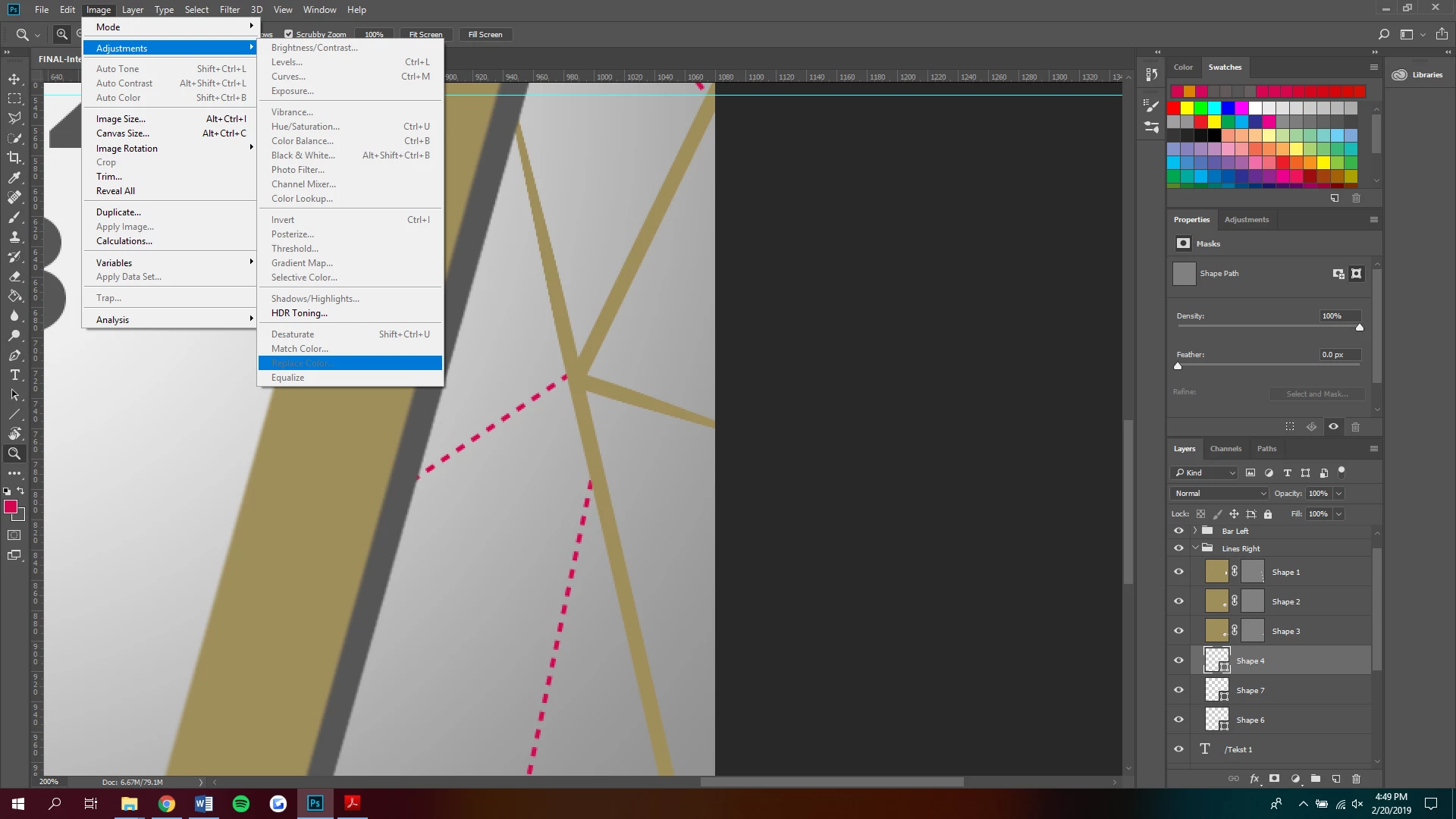Select the Crop tool

(x=14, y=158)
